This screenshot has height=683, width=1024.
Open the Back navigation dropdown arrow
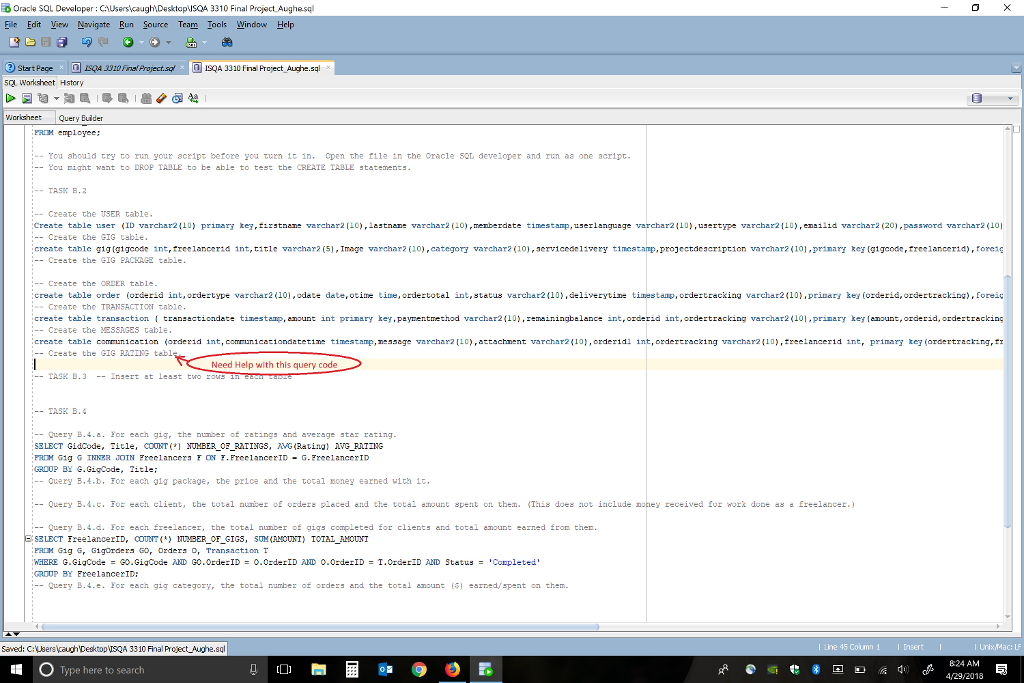click(141, 42)
